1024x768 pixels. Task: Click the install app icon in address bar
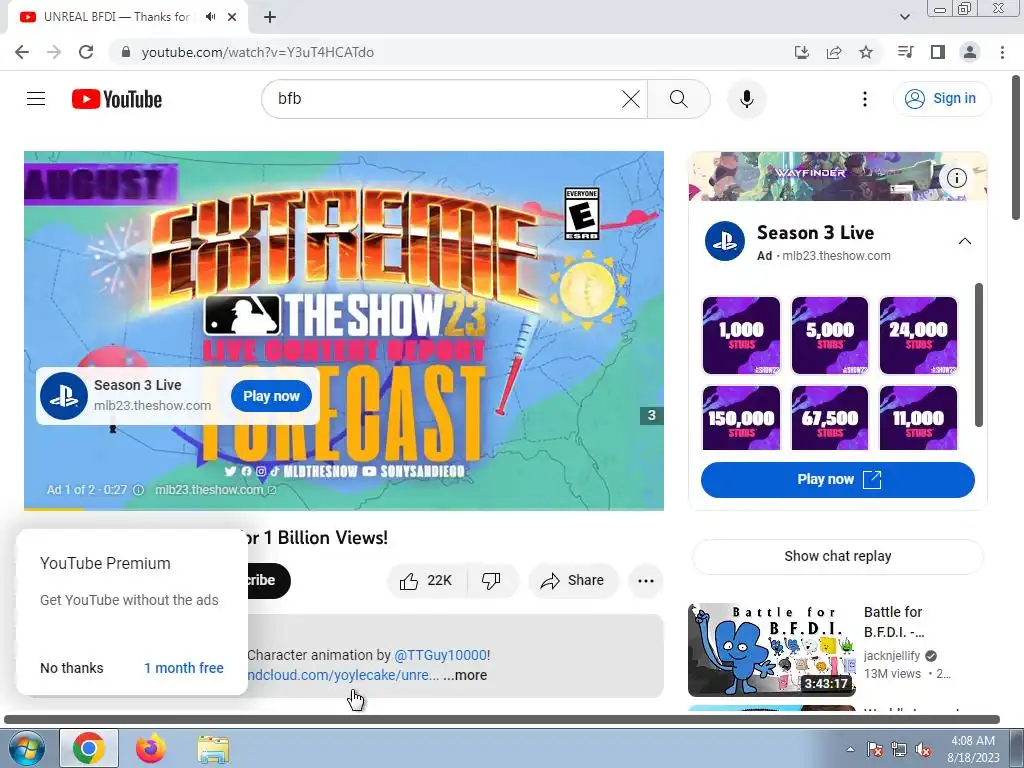pyautogui.click(x=802, y=52)
